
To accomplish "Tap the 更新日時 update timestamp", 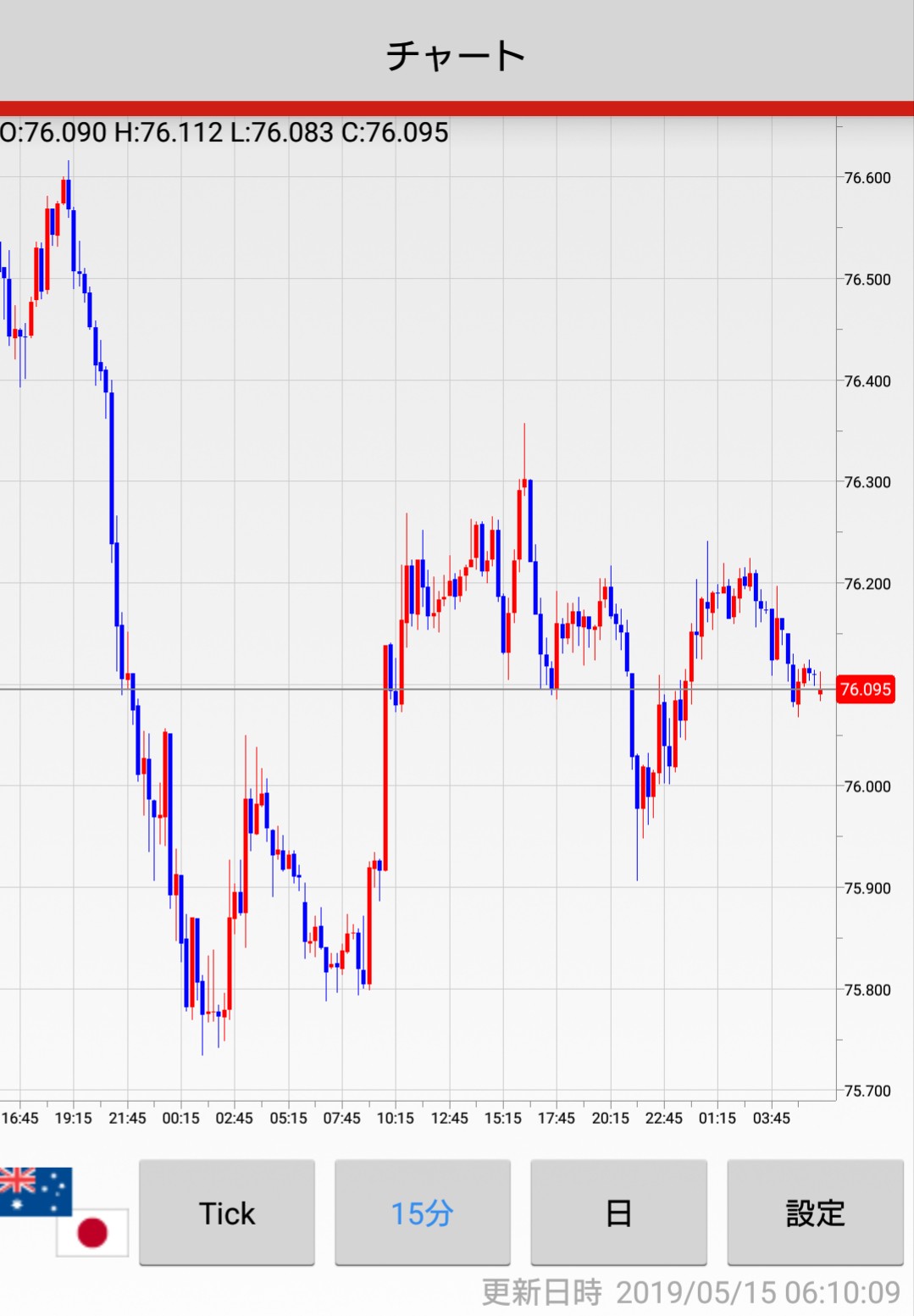I will click(x=690, y=1292).
